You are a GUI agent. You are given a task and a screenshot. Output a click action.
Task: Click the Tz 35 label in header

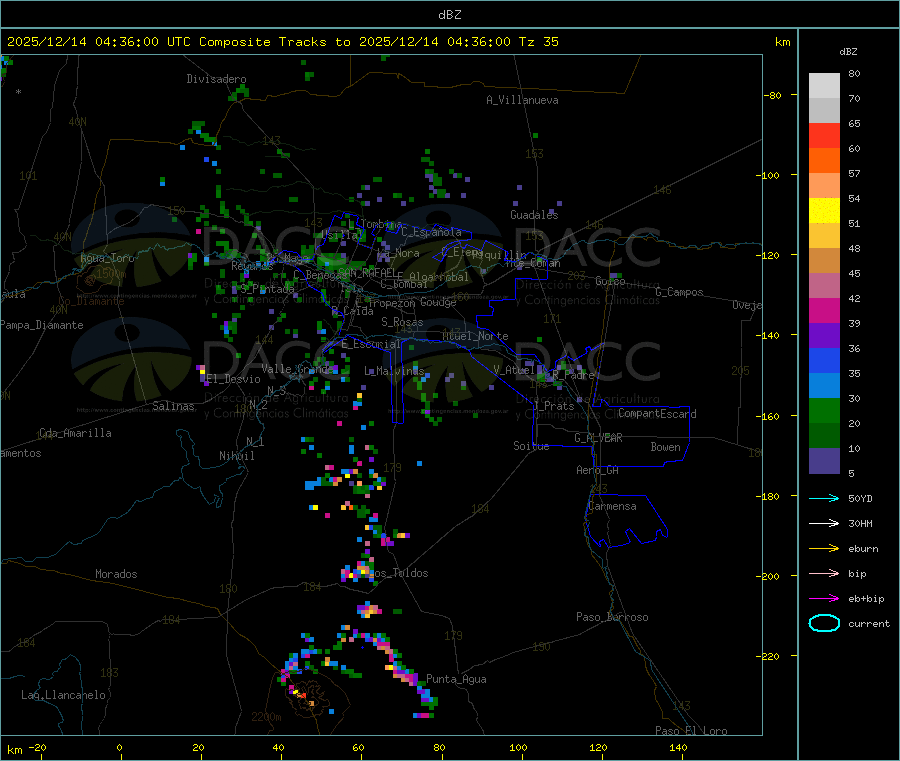[538, 42]
